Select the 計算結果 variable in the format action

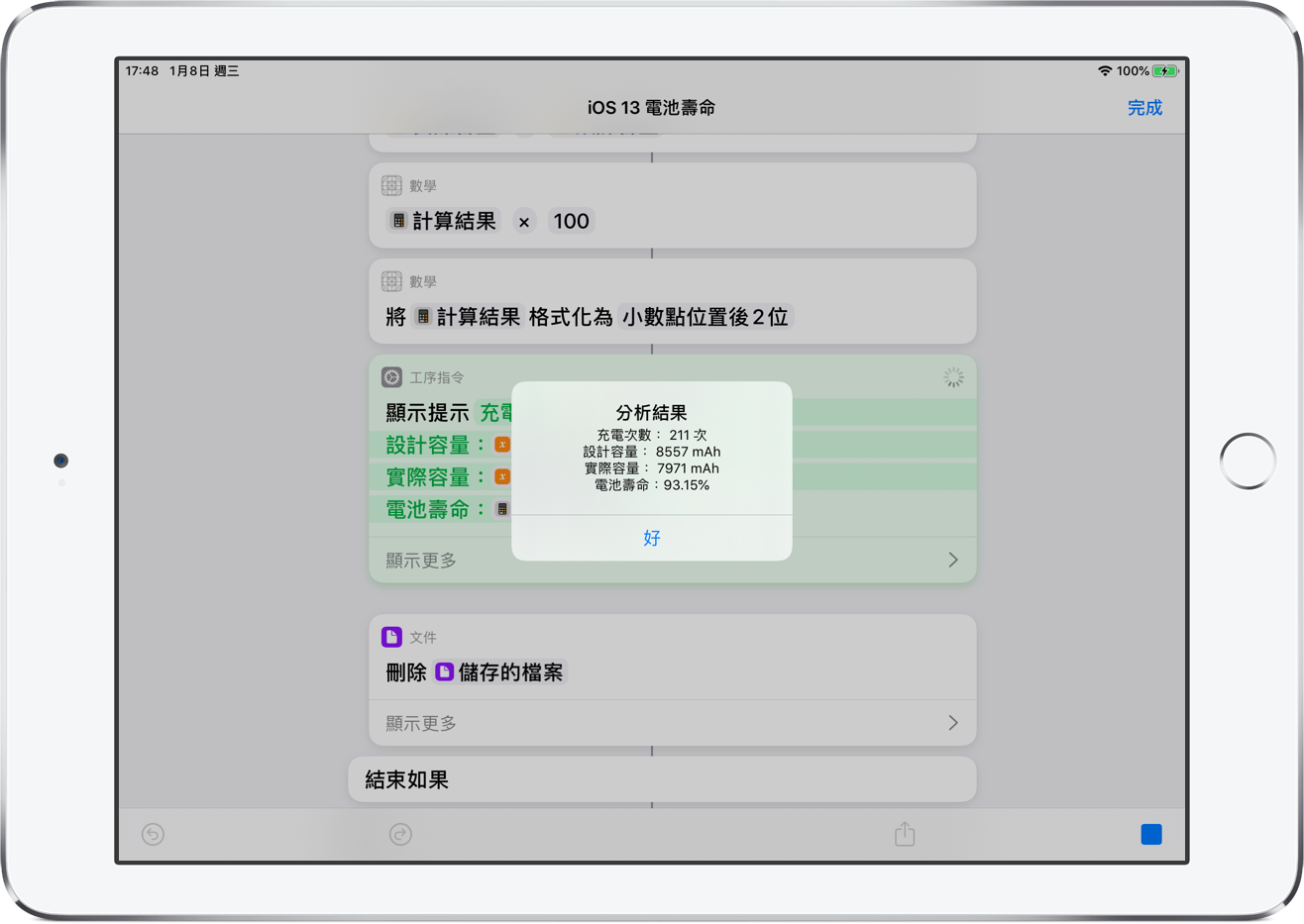(467, 317)
